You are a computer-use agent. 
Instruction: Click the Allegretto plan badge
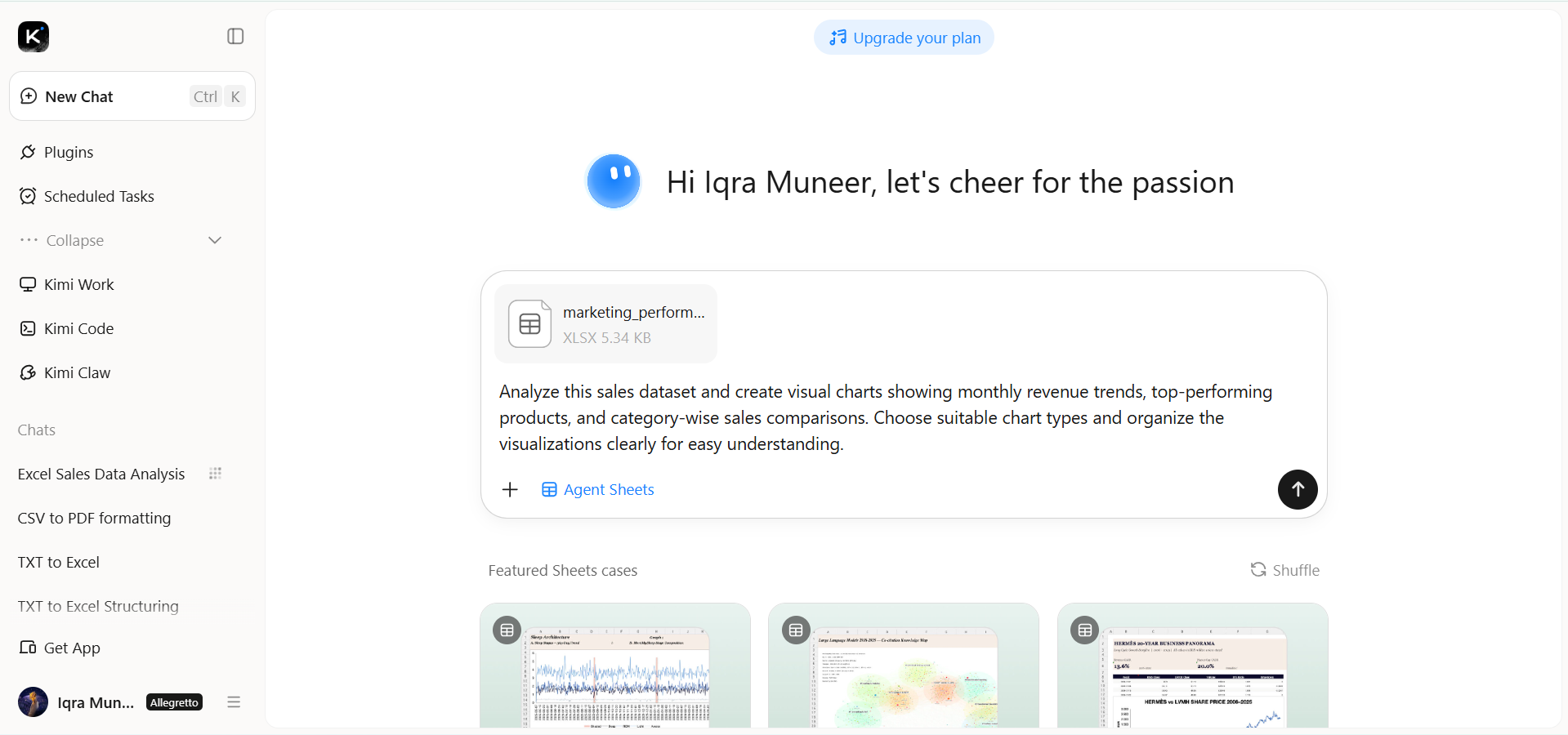point(174,702)
